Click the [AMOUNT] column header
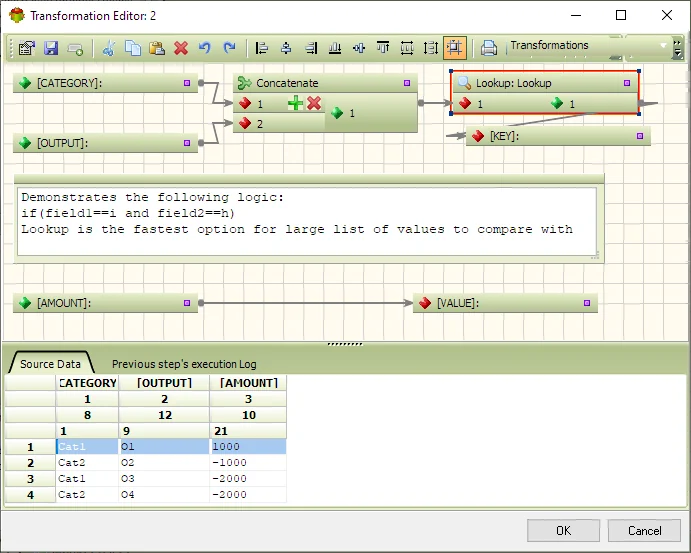691x553 pixels. 249,382
